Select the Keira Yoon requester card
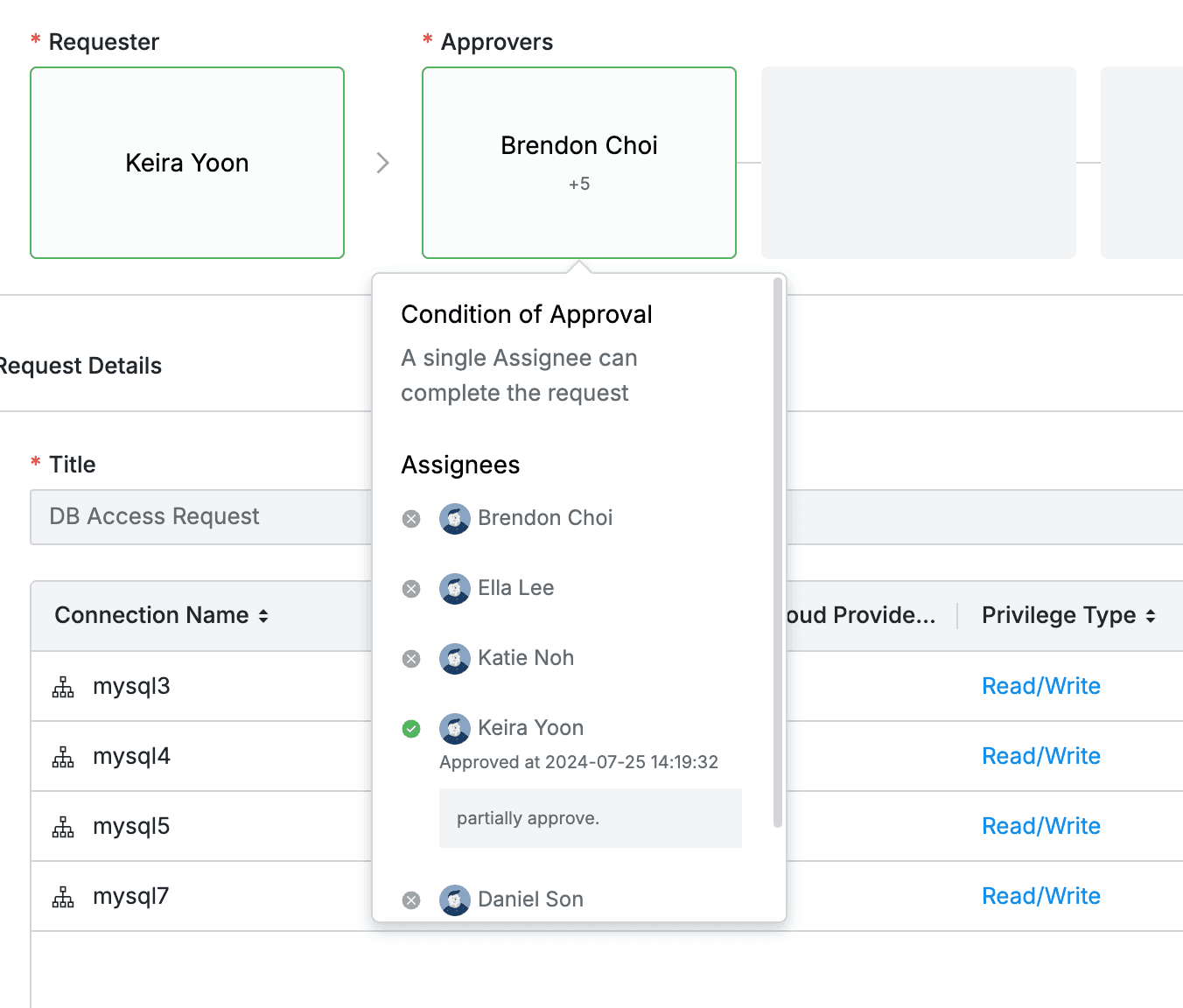Image resolution: width=1183 pixels, height=1008 pixels. (x=186, y=163)
